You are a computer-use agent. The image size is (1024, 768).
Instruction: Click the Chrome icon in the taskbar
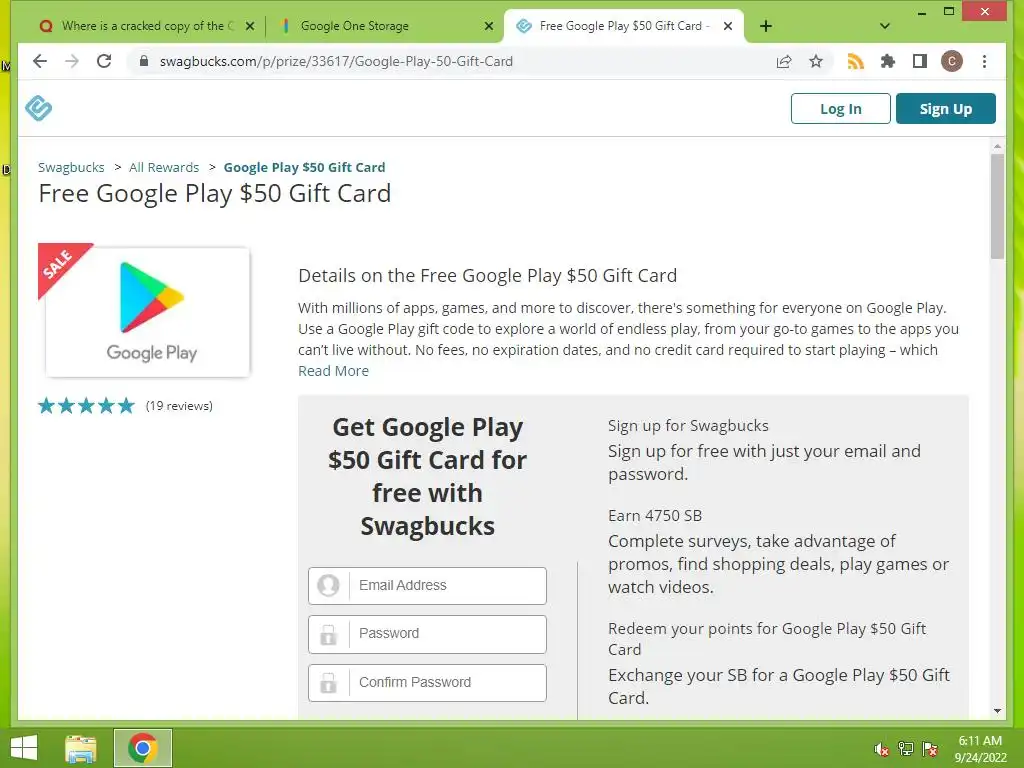142,748
